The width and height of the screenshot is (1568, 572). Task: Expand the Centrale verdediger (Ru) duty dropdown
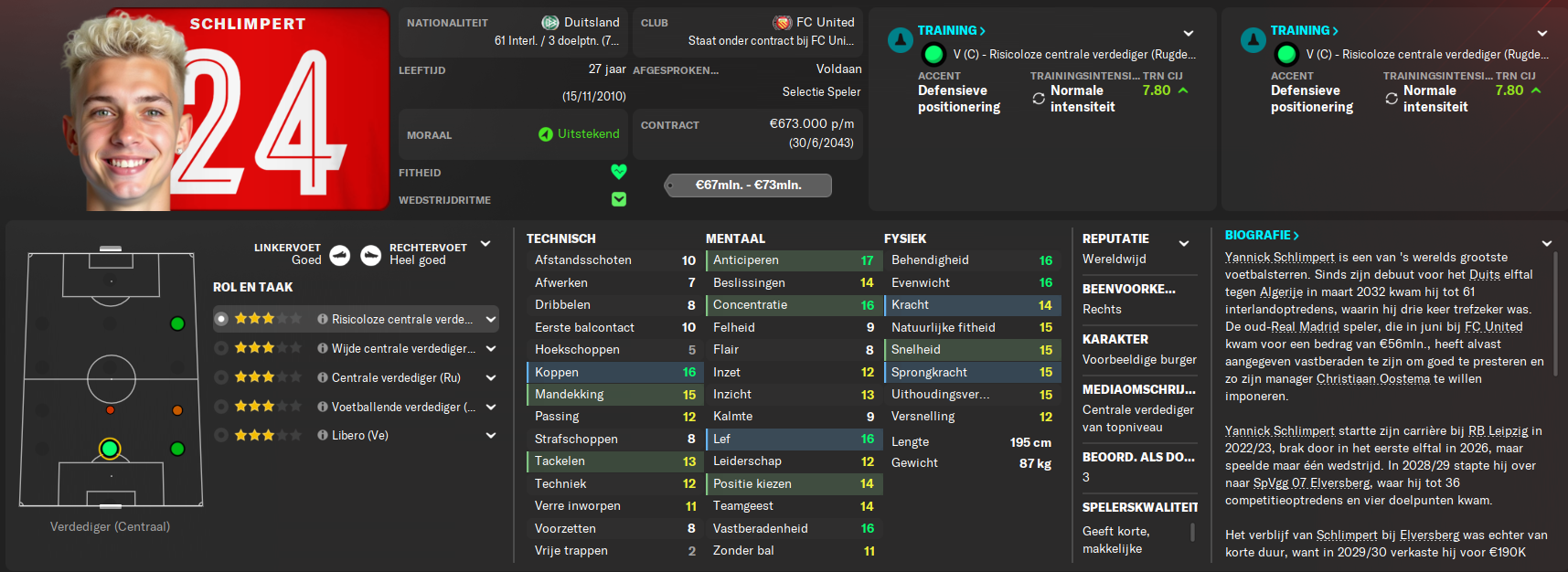[491, 377]
